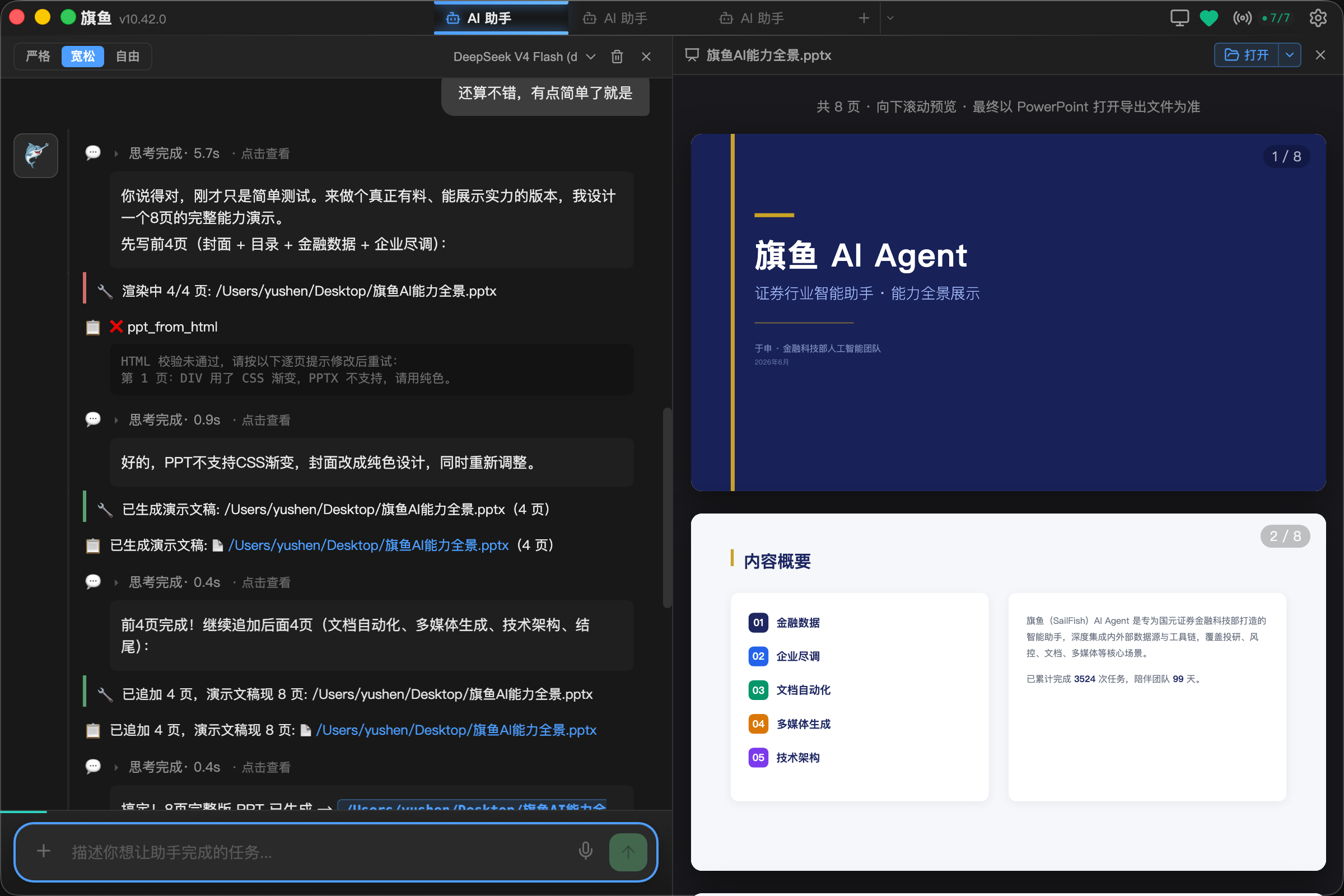The width and height of the screenshot is (1344, 896).
Task: Click the green send arrow button
Action: point(628,852)
